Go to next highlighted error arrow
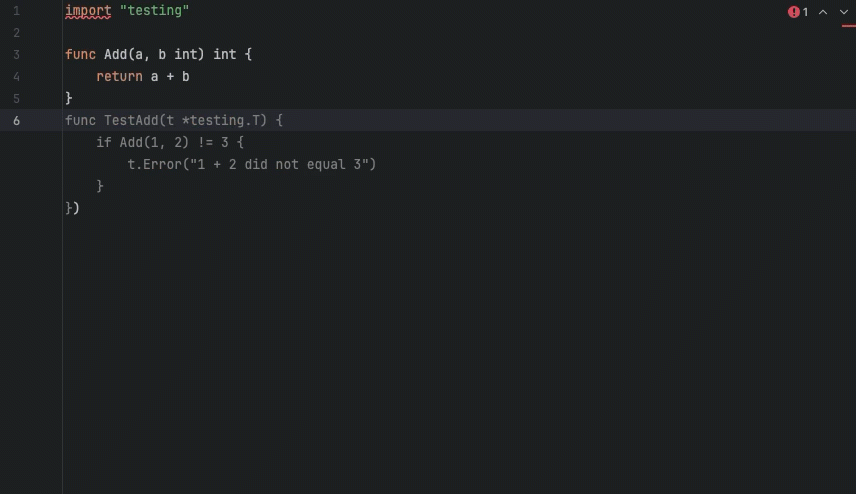Image resolution: width=856 pixels, height=494 pixels. (x=843, y=12)
